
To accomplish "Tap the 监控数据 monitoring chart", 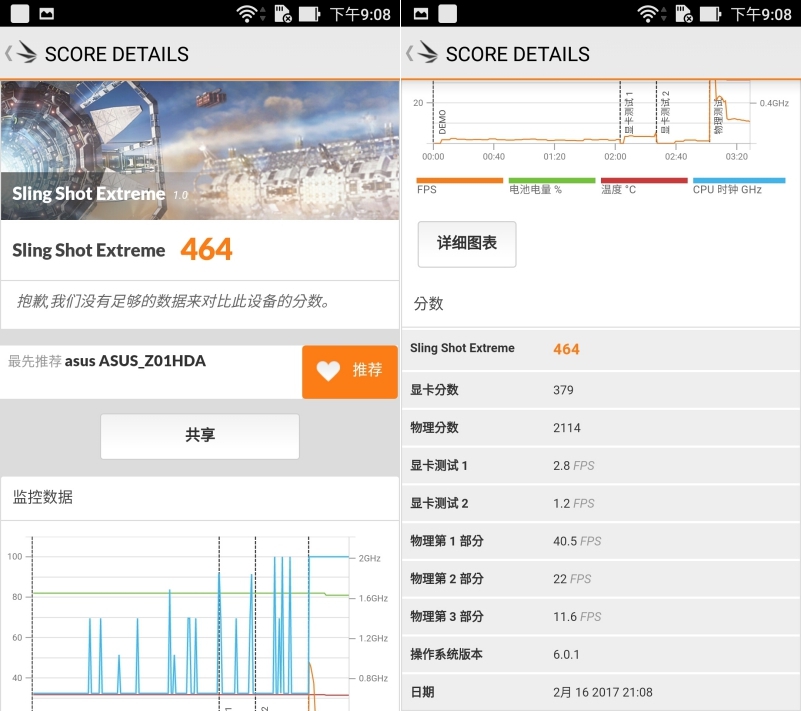I will pos(190,620).
